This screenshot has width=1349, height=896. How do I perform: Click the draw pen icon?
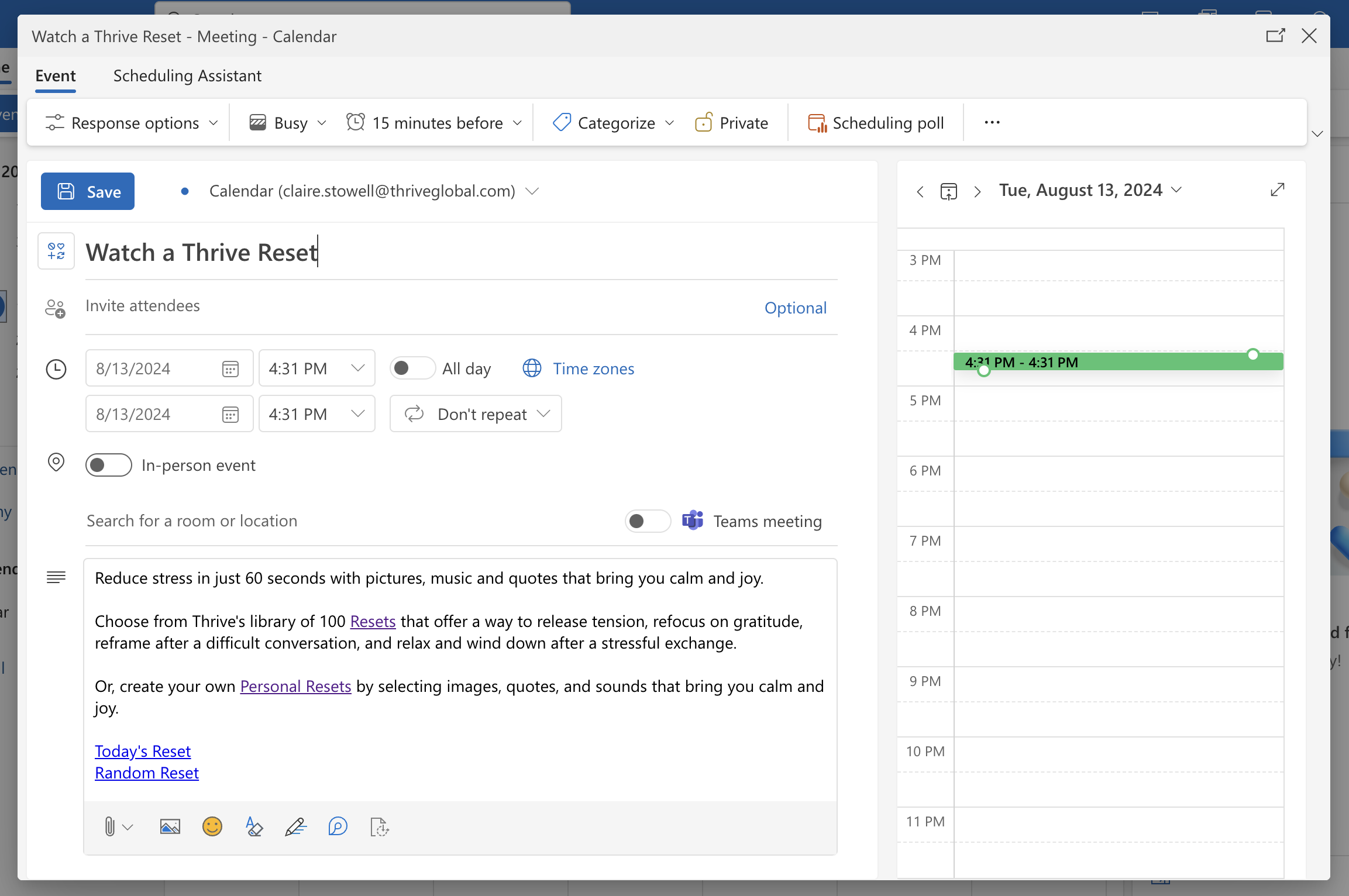[296, 827]
